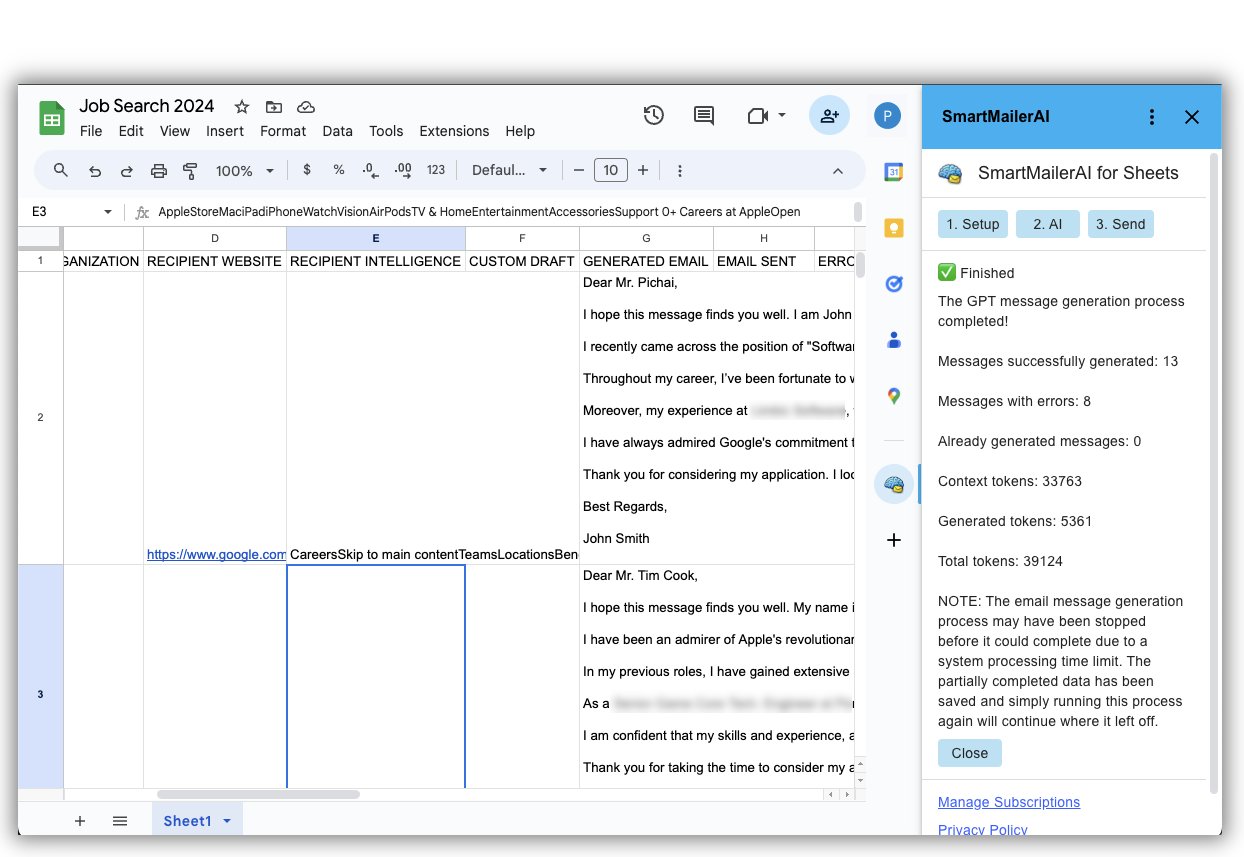The image size is (1244, 857).
Task: Open the Manage Subscriptions link
Action: tap(1009, 802)
